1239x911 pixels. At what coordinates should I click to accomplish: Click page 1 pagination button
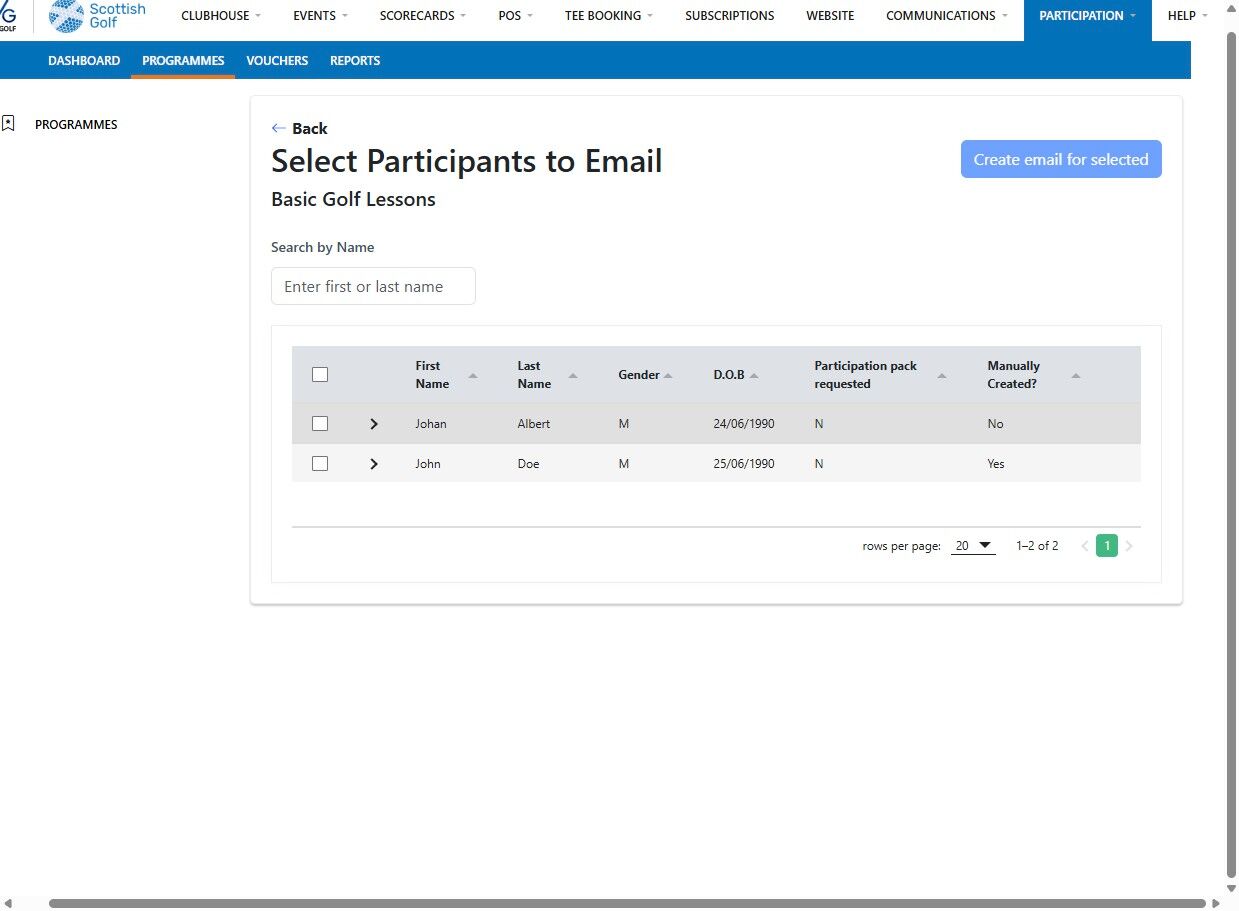click(x=1107, y=546)
